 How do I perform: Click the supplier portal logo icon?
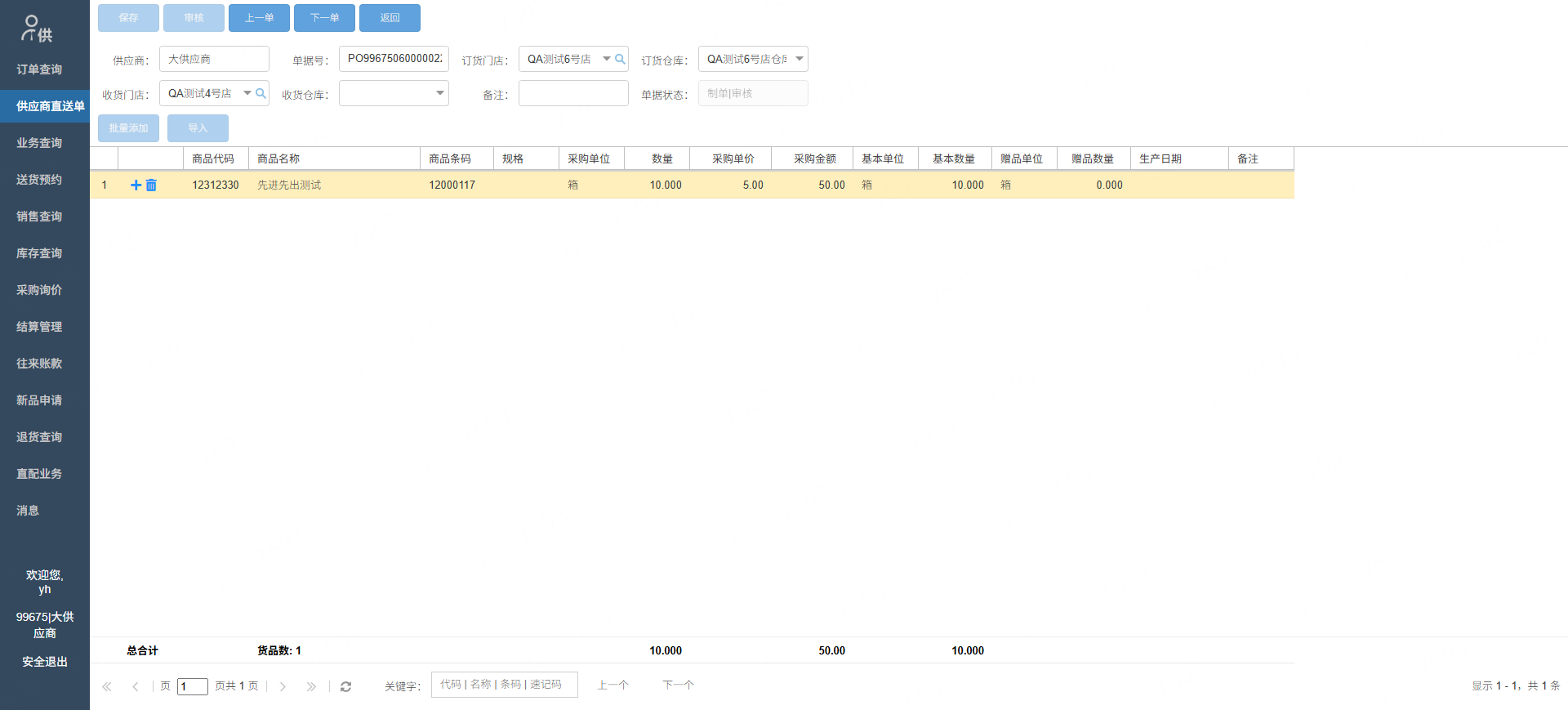38,29
